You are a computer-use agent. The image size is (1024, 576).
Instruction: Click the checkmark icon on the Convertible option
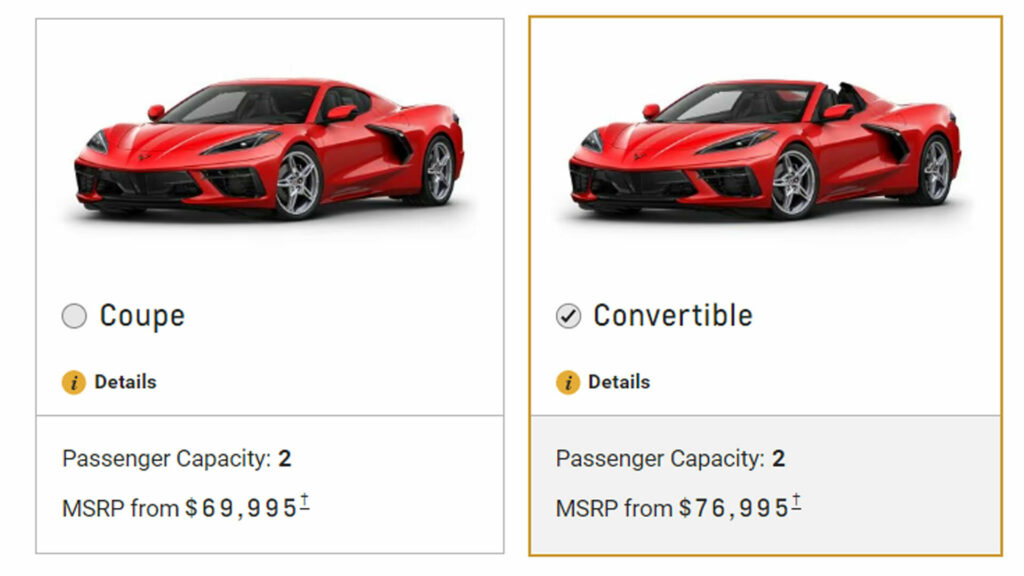point(569,315)
